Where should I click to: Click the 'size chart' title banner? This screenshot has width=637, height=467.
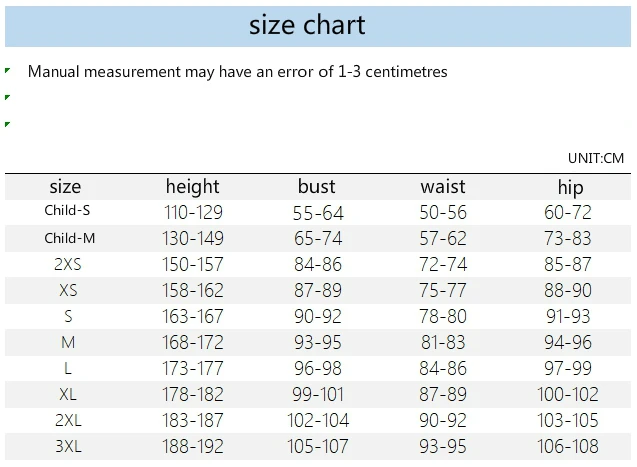318,26
